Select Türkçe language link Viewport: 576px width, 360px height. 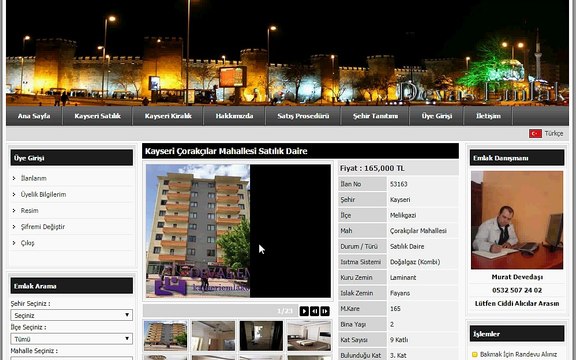point(554,133)
